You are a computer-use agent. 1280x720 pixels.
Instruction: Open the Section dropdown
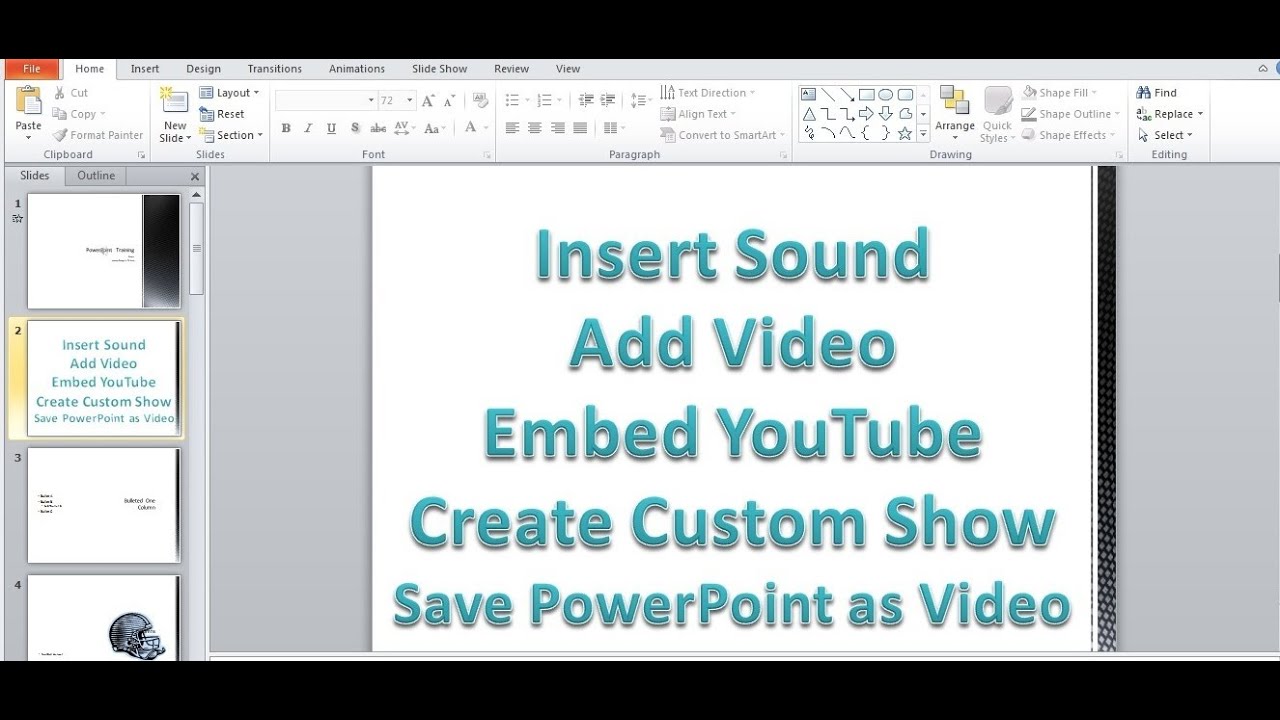[231, 135]
